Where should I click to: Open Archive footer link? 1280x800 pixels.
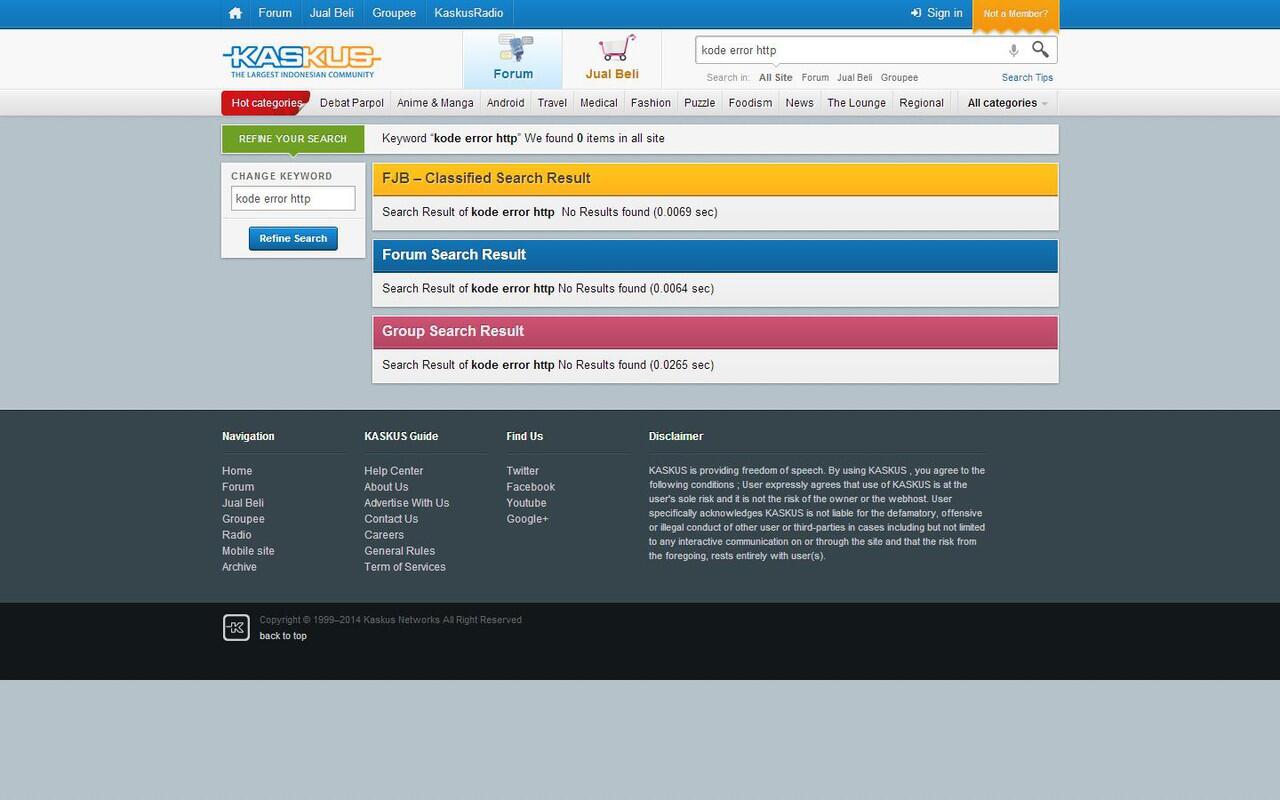tap(239, 567)
